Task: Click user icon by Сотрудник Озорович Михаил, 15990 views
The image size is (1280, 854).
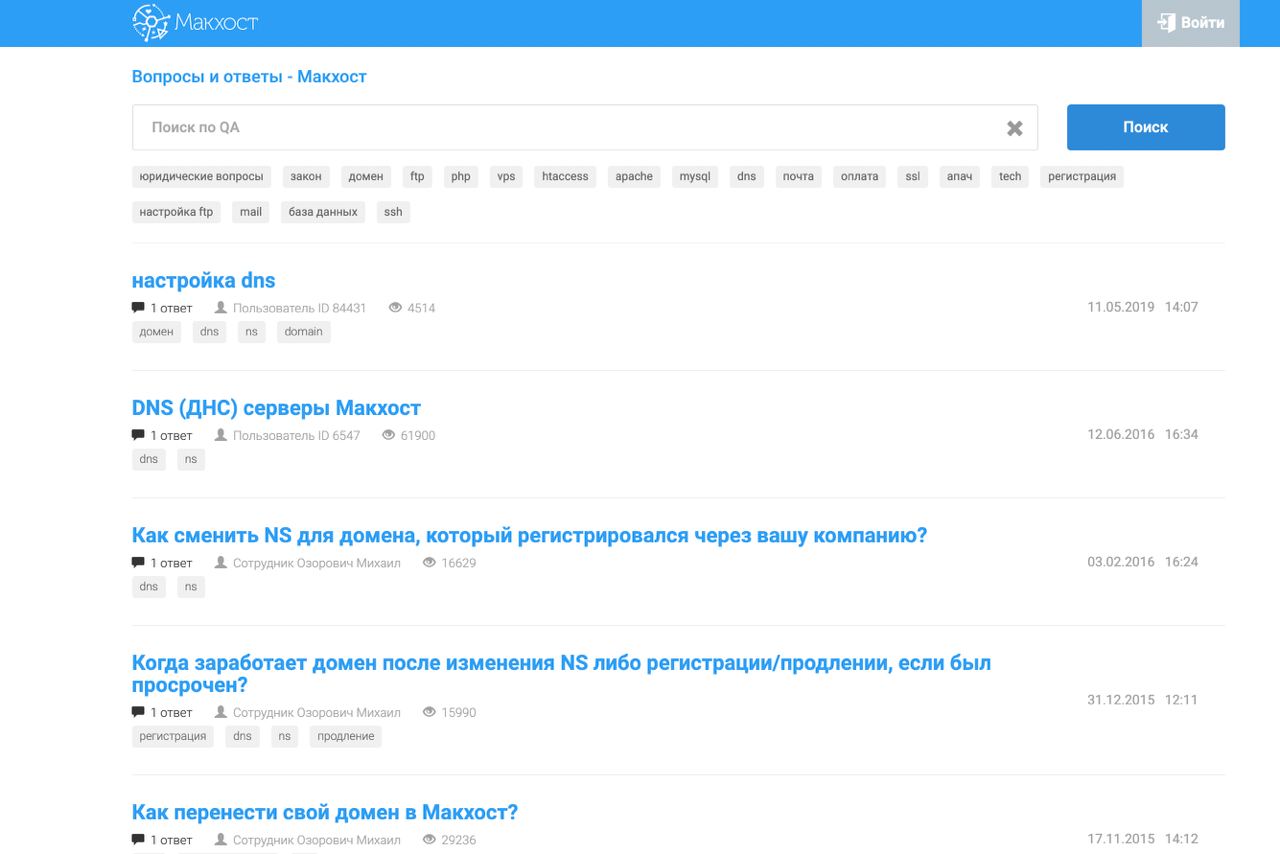Action: pos(221,712)
